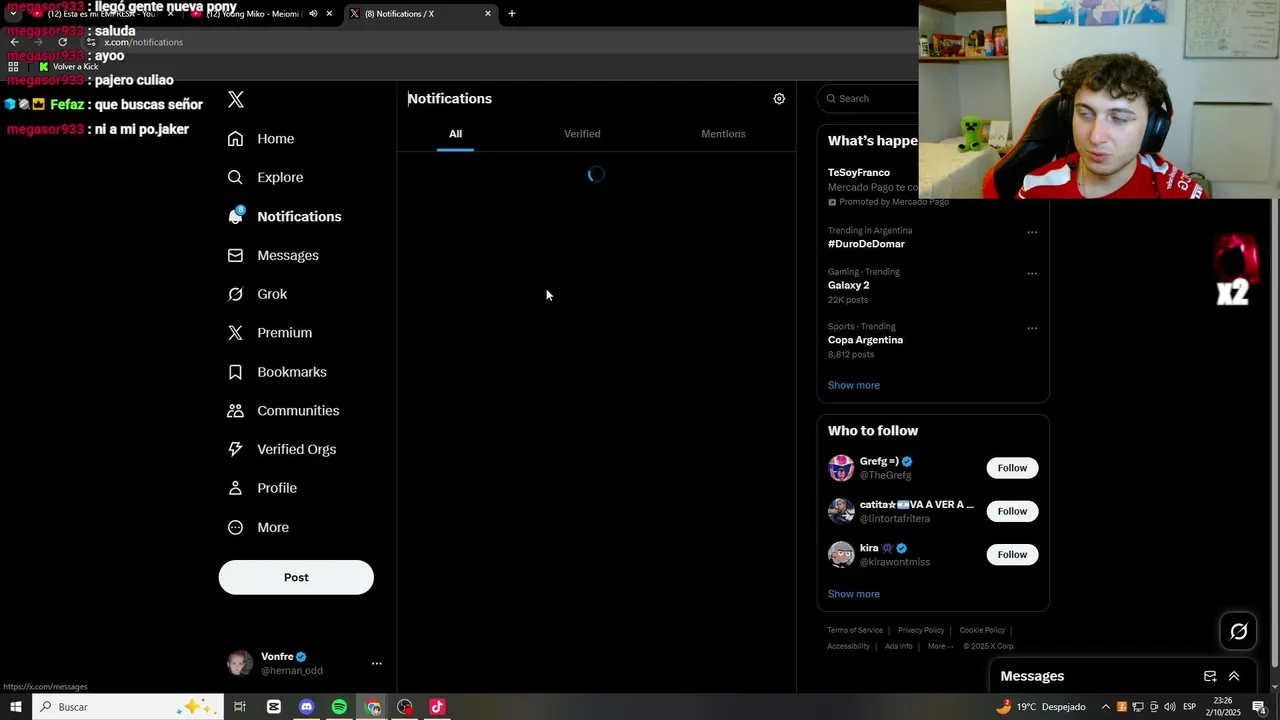Screen dimensions: 1280x720
Task: Switch to the Verified notifications tab
Action: [x=582, y=134]
